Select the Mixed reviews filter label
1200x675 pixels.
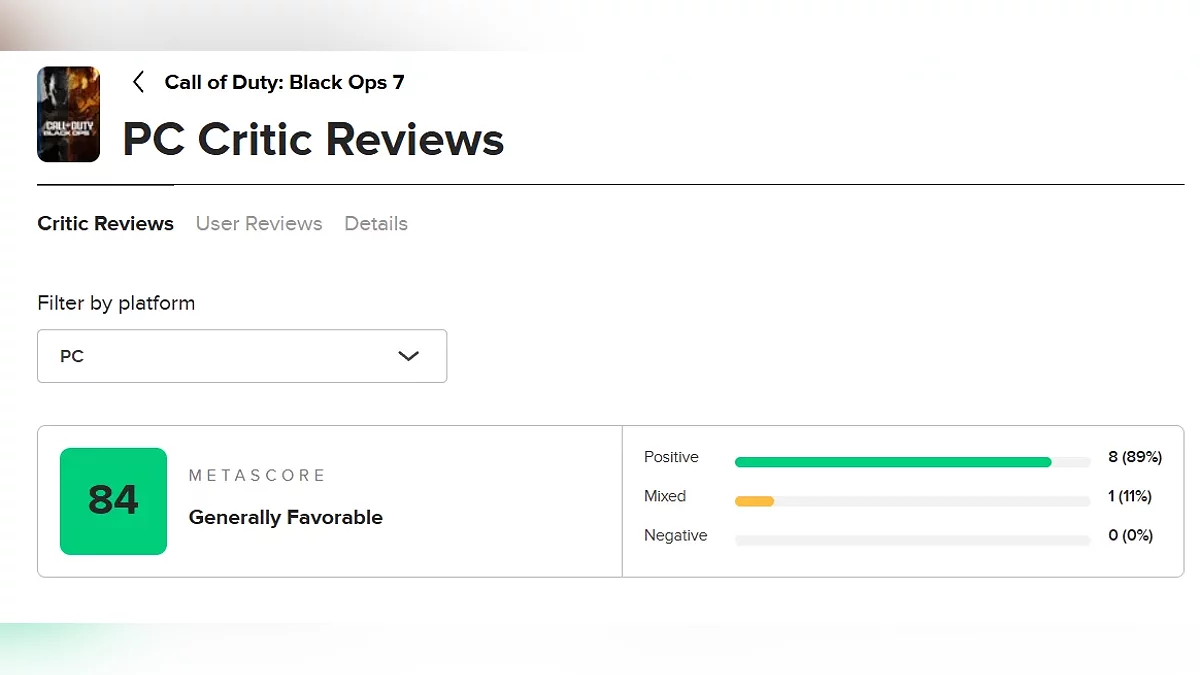tap(665, 496)
